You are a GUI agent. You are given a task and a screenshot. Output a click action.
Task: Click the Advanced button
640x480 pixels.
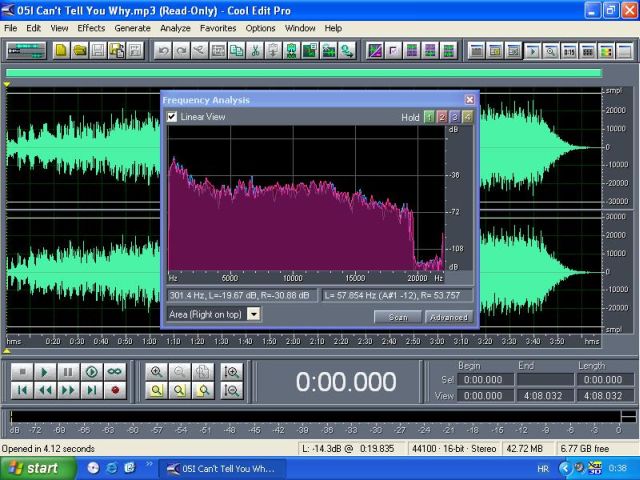(448, 317)
